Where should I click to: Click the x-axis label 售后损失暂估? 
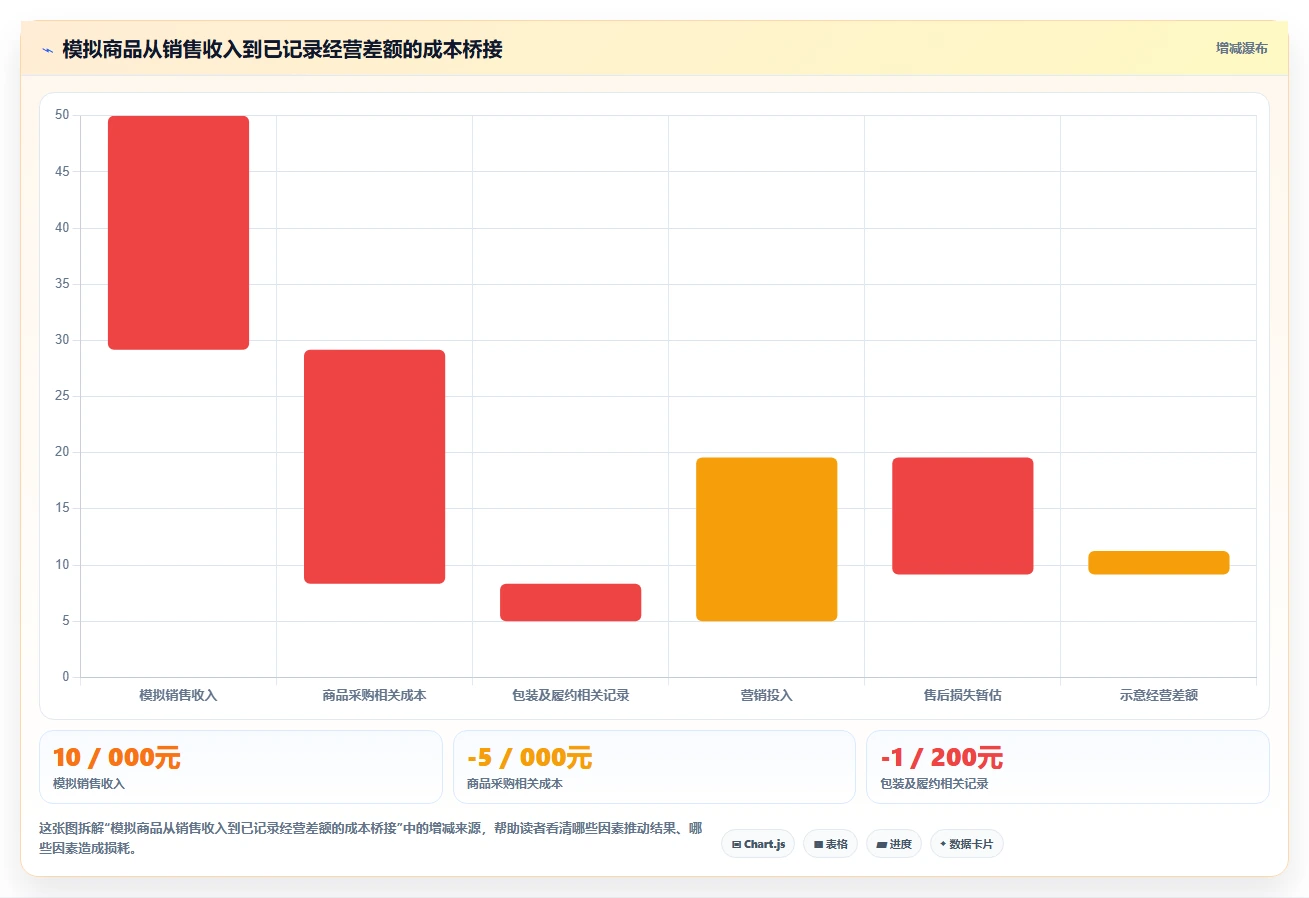[962, 695]
